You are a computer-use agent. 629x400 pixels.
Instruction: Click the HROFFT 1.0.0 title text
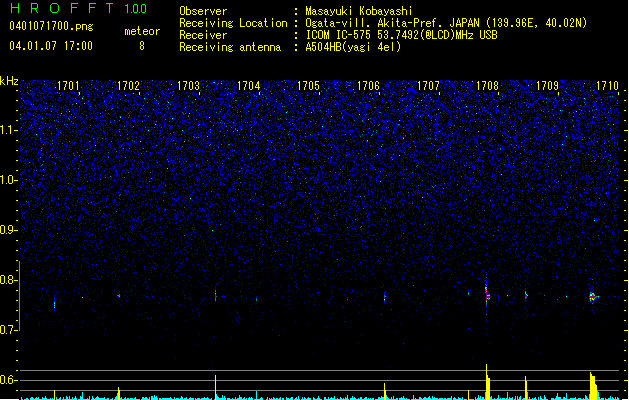click(79, 8)
